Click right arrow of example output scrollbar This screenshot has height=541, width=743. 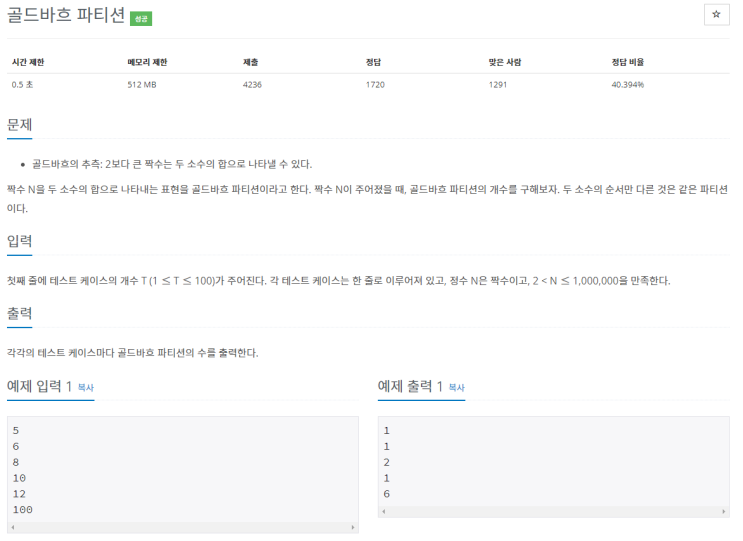[x=724, y=512]
